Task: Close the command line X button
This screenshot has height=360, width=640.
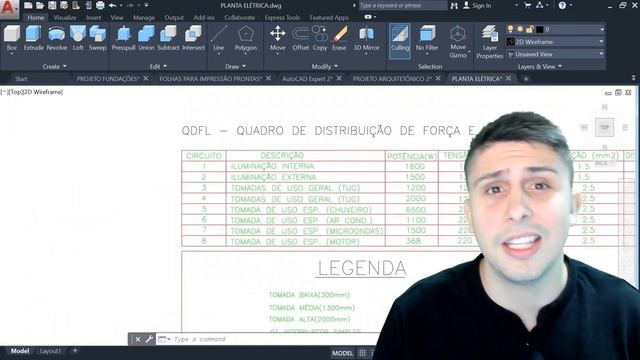Action: 138,339
